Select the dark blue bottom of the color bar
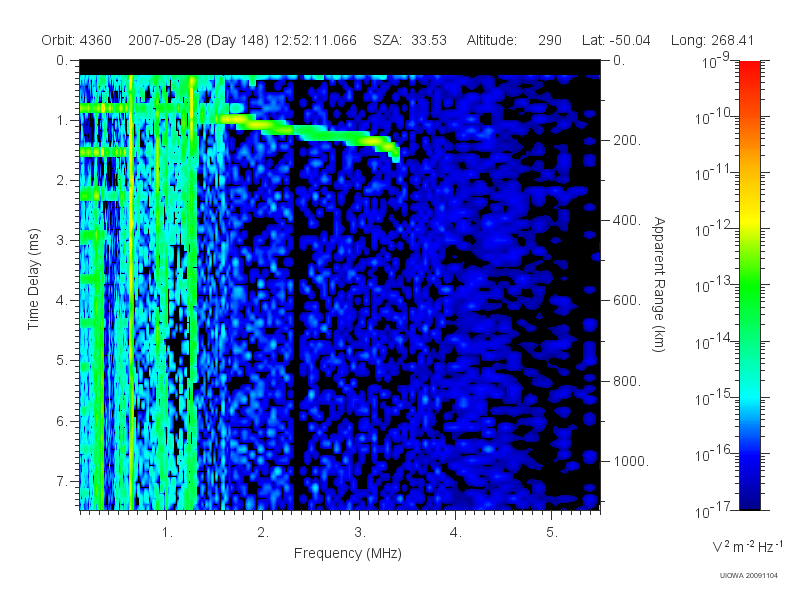The height and width of the screenshot is (600, 800). [749, 490]
